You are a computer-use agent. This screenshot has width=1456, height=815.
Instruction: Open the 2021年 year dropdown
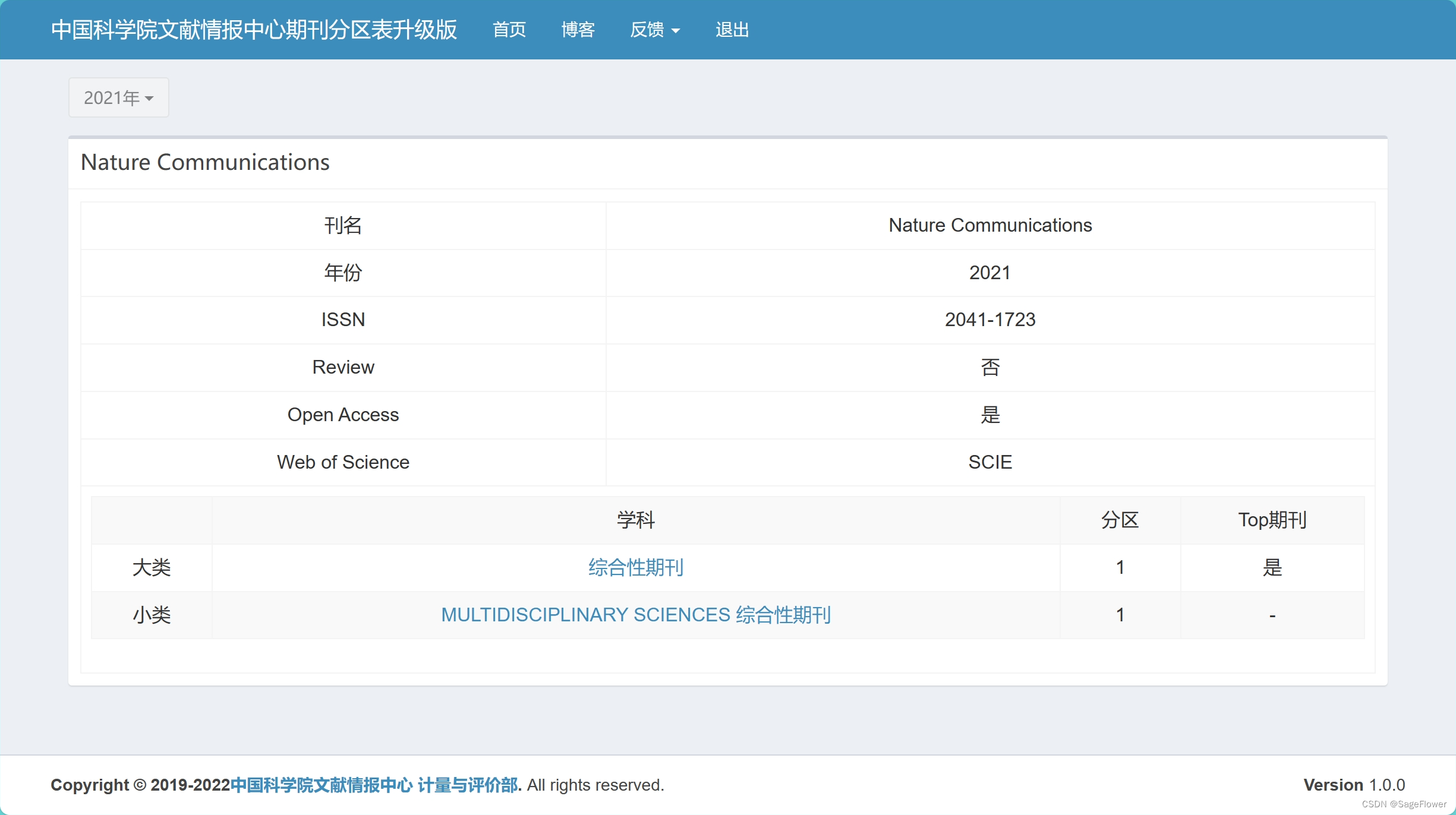[x=119, y=97]
